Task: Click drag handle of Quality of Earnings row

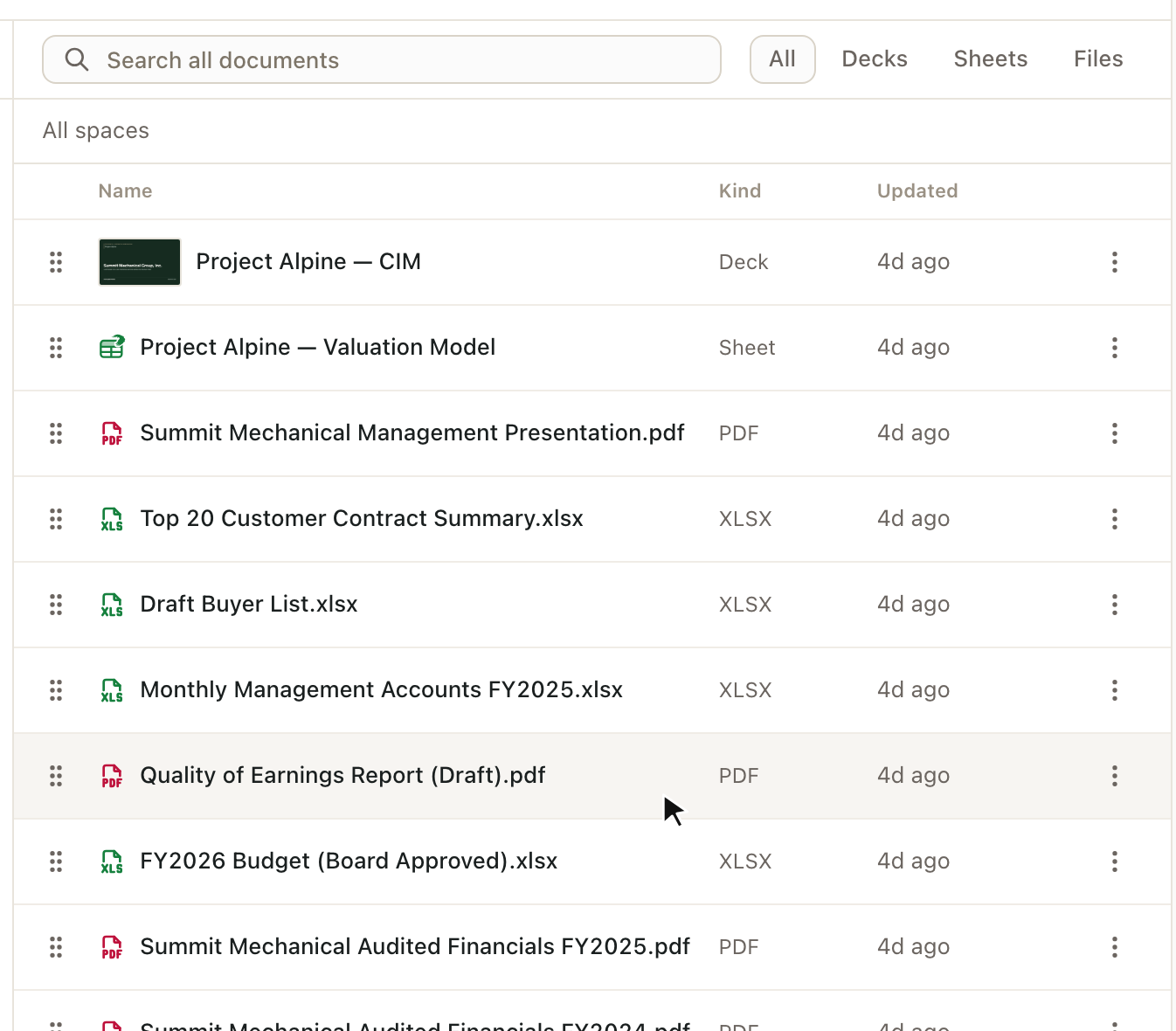Action: click(56, 776)
